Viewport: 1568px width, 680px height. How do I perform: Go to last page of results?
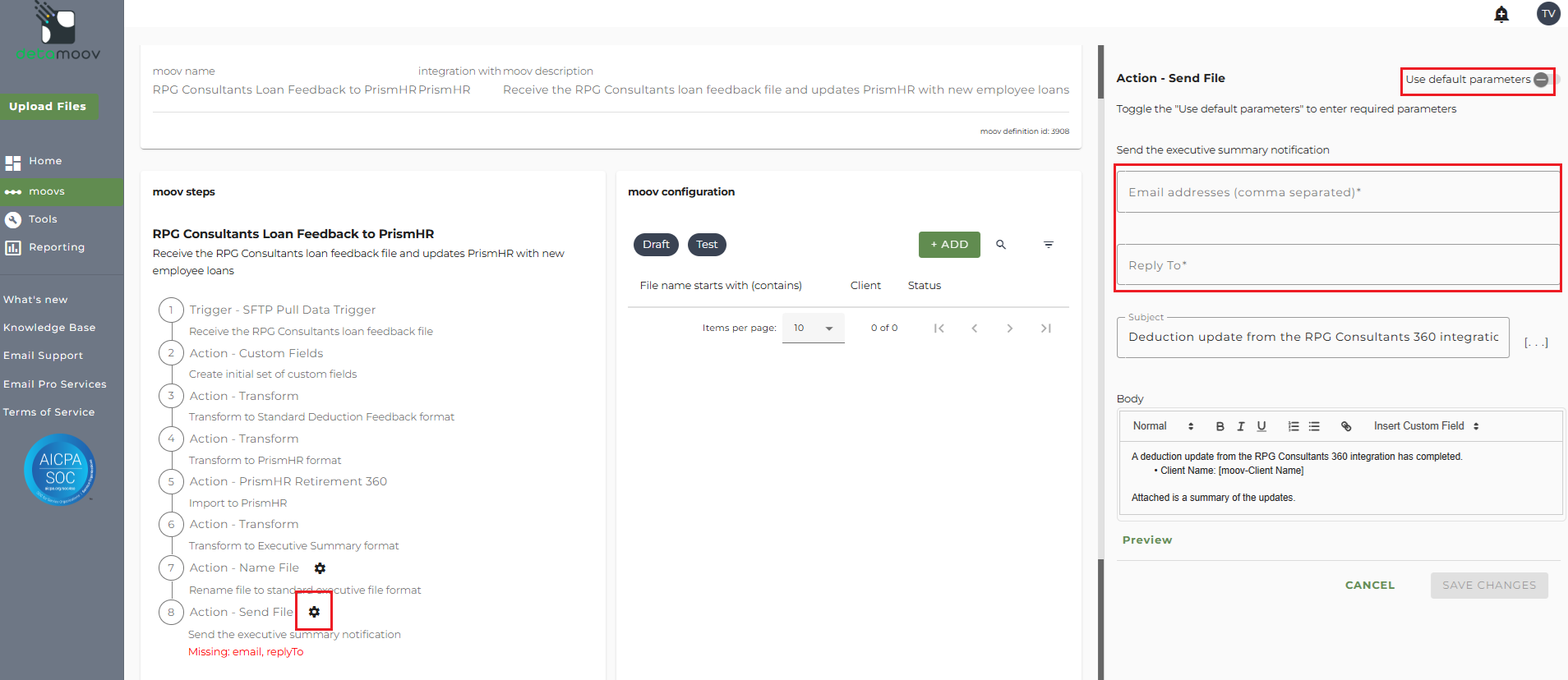(x=1046, y=329)
